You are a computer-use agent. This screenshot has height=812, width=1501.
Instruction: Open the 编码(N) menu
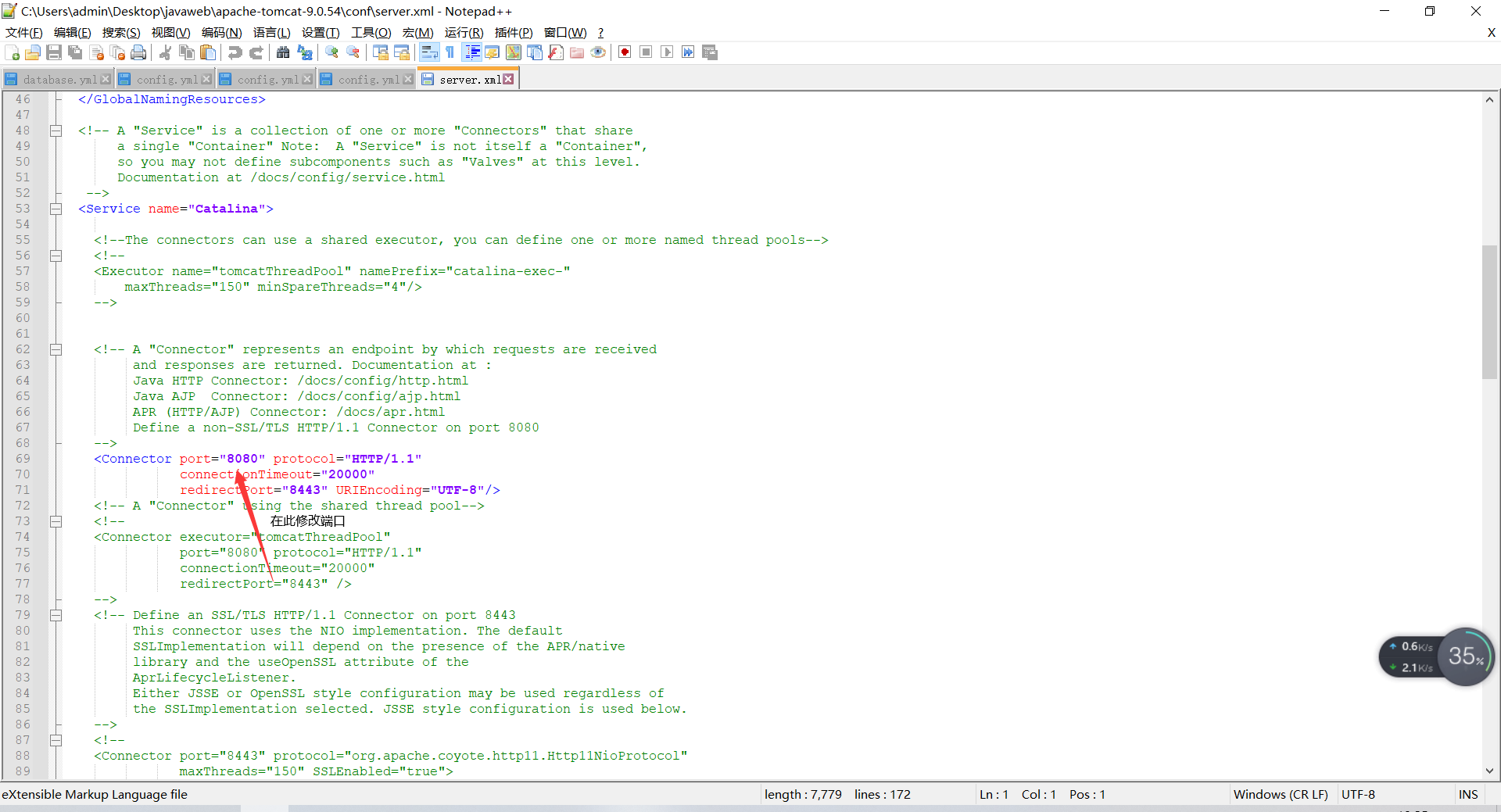point(221,32)
